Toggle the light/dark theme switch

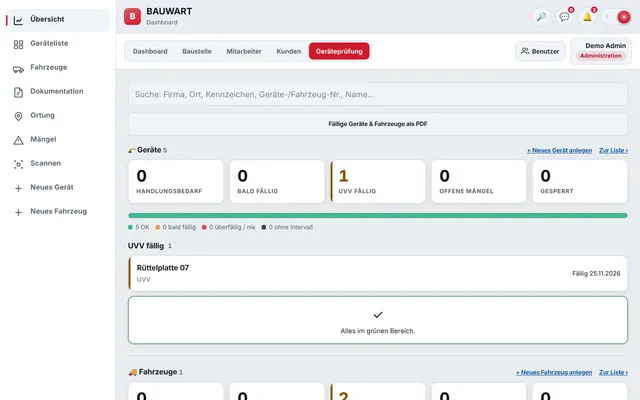pyautogui.click(x=617, y=17)
